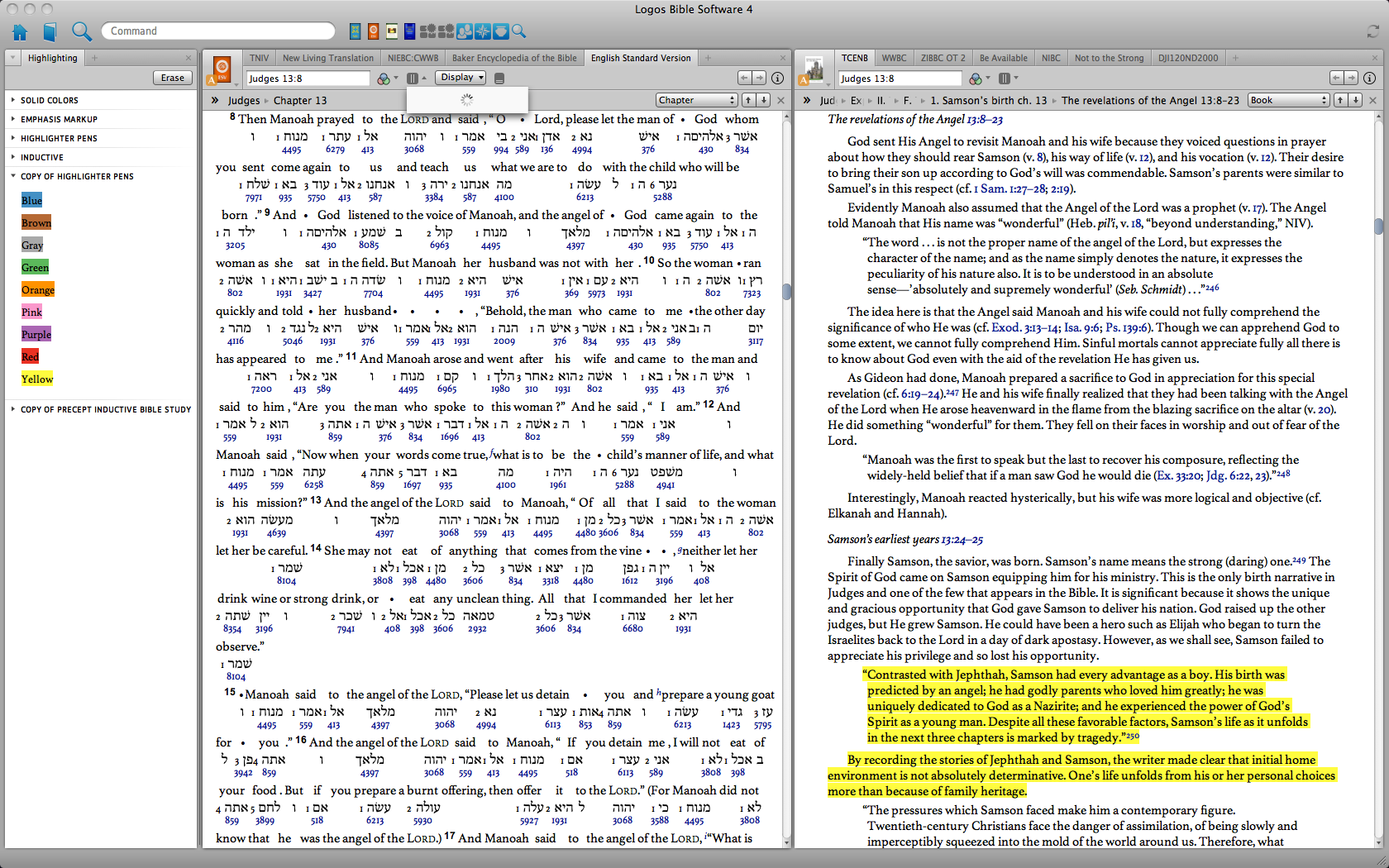Navigate back in the ESV panel
1389x868 pixels.
point(744,78)
